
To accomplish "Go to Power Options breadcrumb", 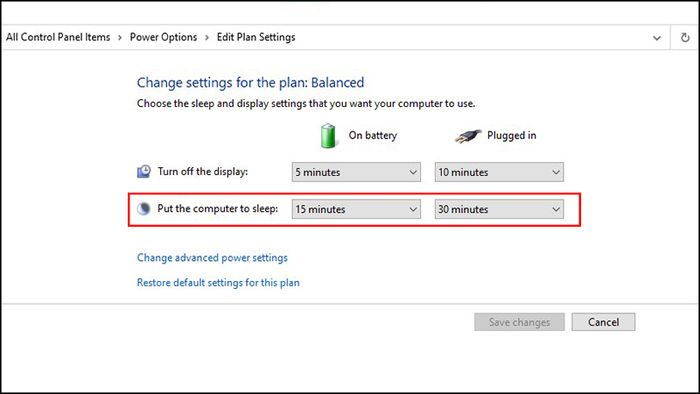I will (163, 37).
